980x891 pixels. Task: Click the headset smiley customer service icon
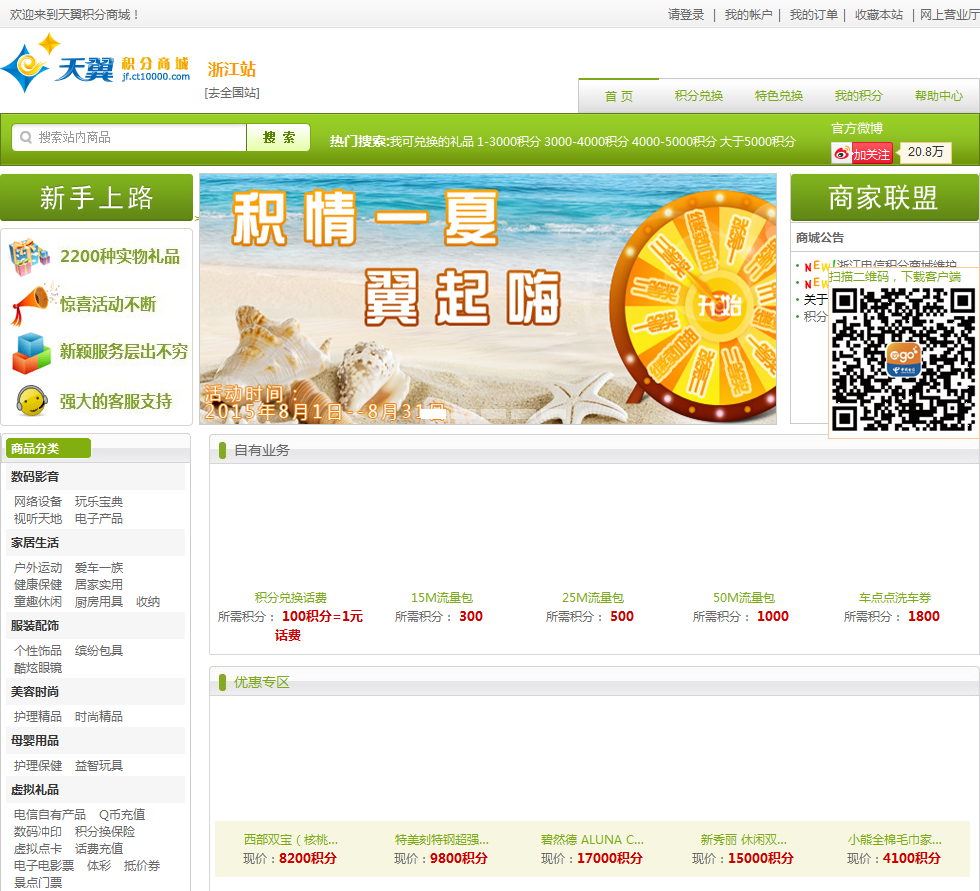coord(32,401)
